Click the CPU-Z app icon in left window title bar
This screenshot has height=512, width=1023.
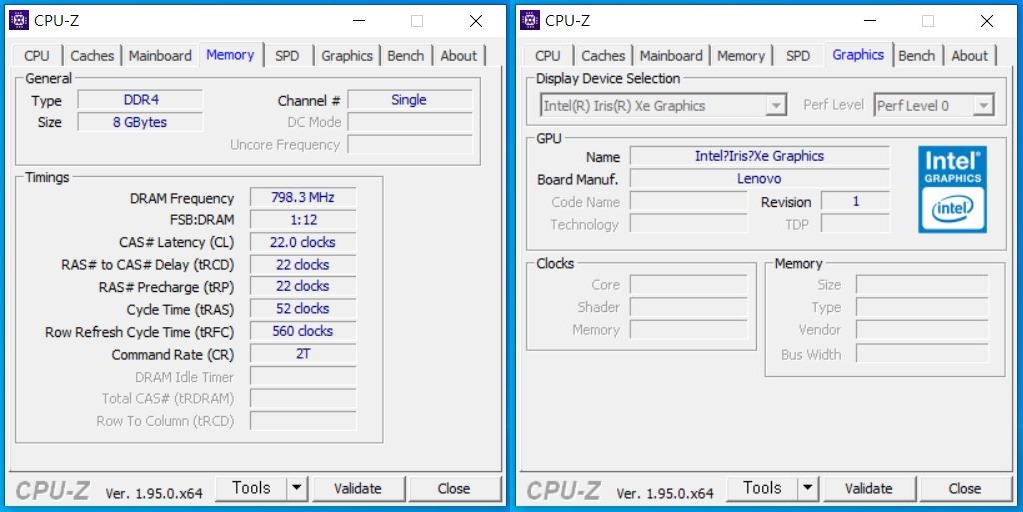(x=19, y=20)
